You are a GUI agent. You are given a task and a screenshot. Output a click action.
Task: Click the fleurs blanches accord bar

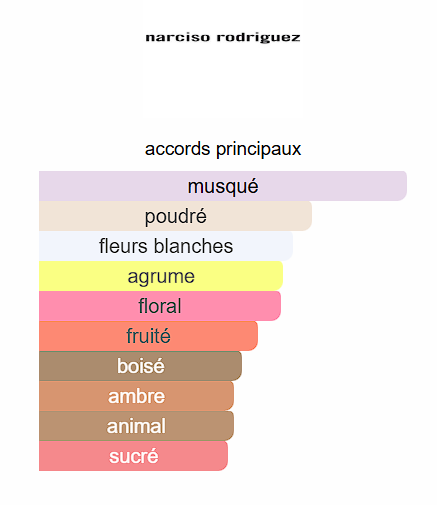pyautogui.click(x=166, y=246)
